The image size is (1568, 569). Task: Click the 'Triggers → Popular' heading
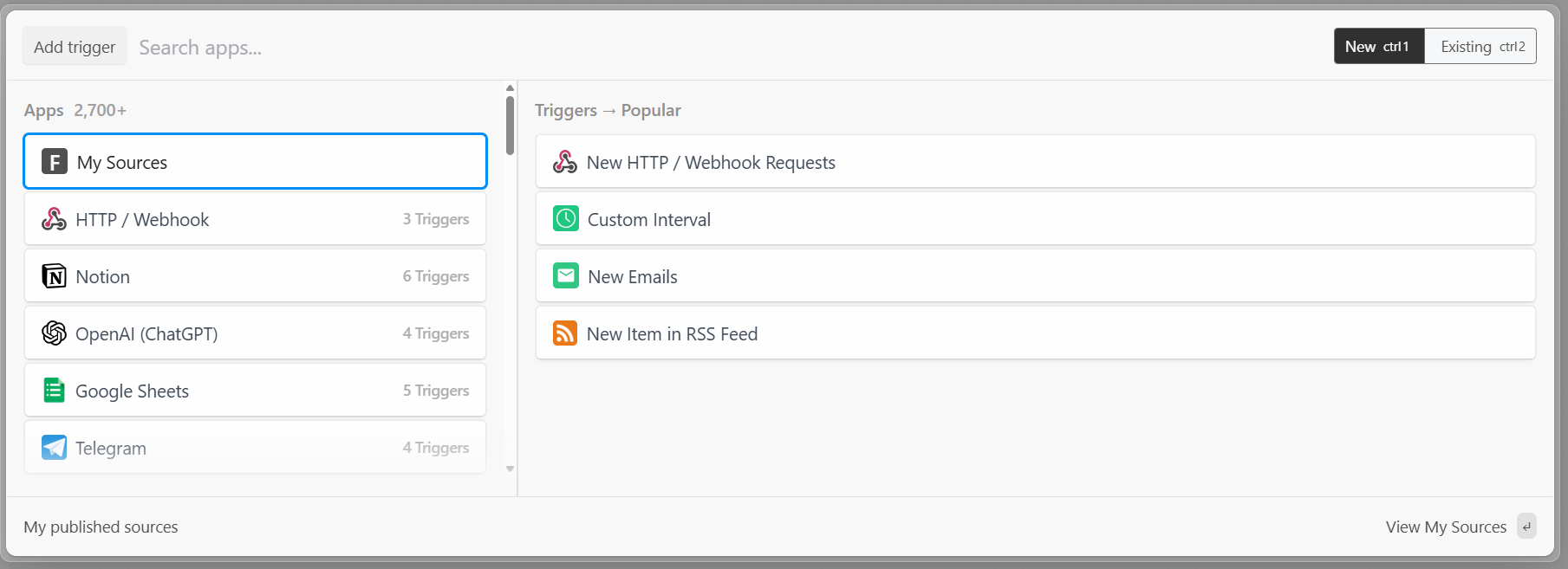click(x=608, y=110)
